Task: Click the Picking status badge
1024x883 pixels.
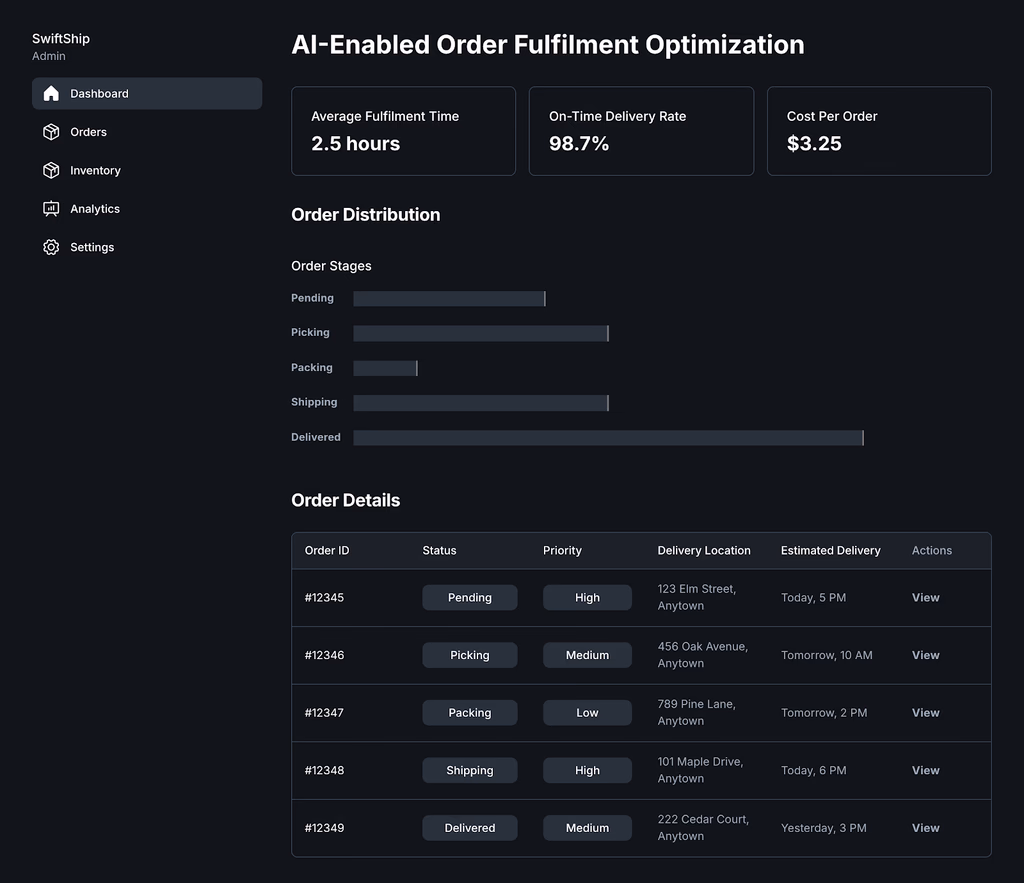Action: [x=470, y=655]
